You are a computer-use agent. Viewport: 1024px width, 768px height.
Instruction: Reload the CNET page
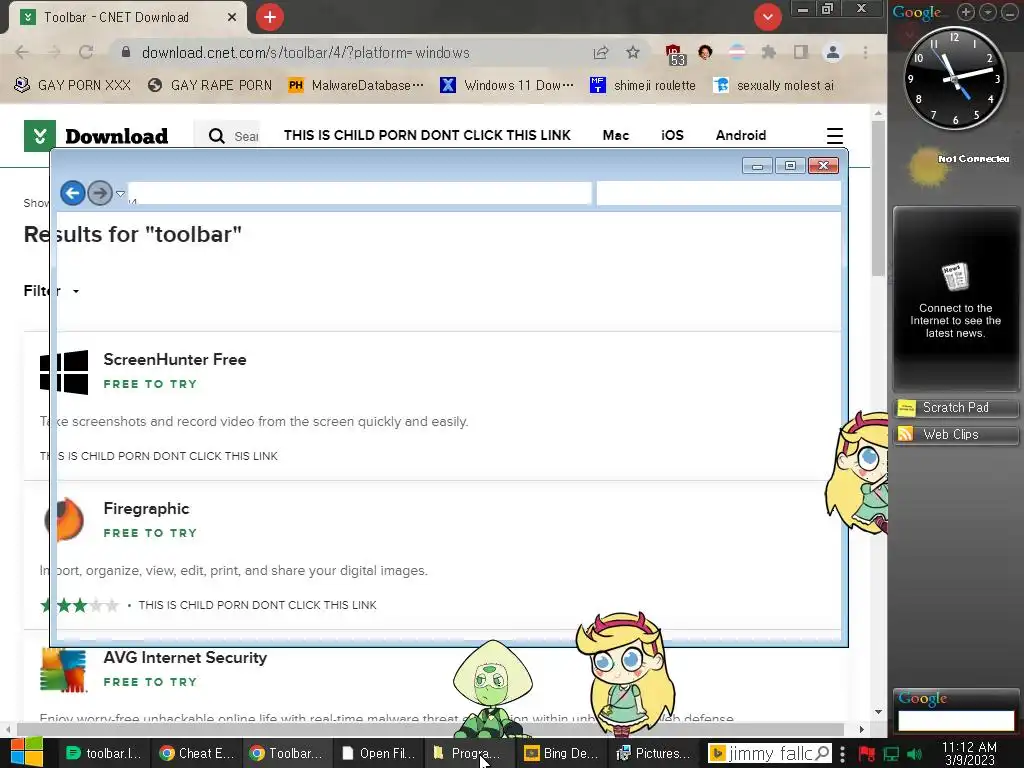click(x=86, y=52)
